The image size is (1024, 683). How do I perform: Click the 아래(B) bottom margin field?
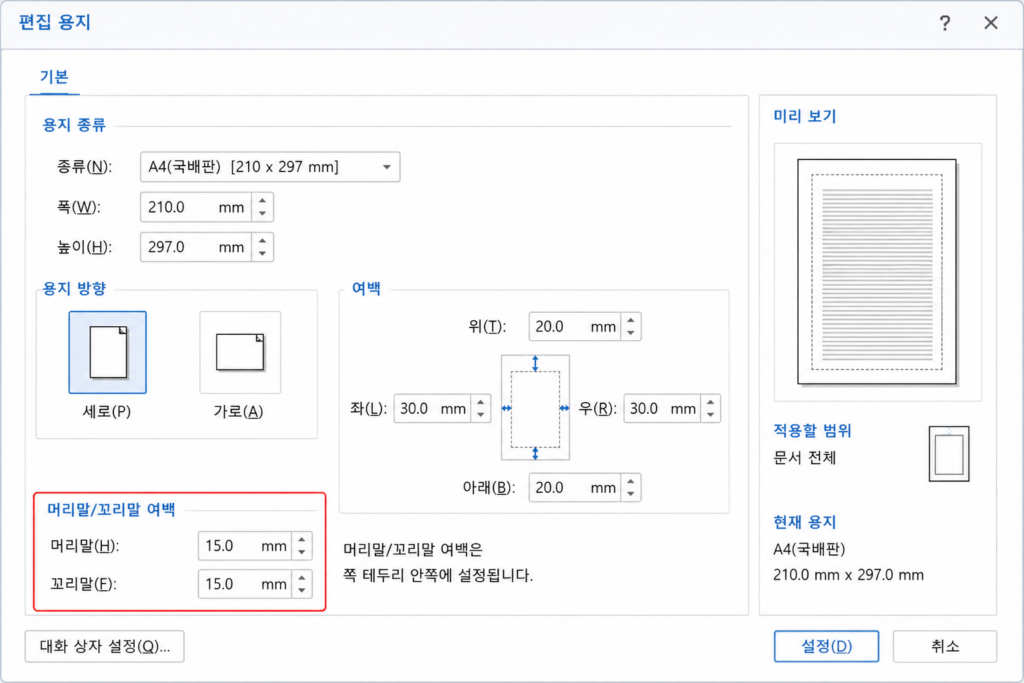pos(575,488)
